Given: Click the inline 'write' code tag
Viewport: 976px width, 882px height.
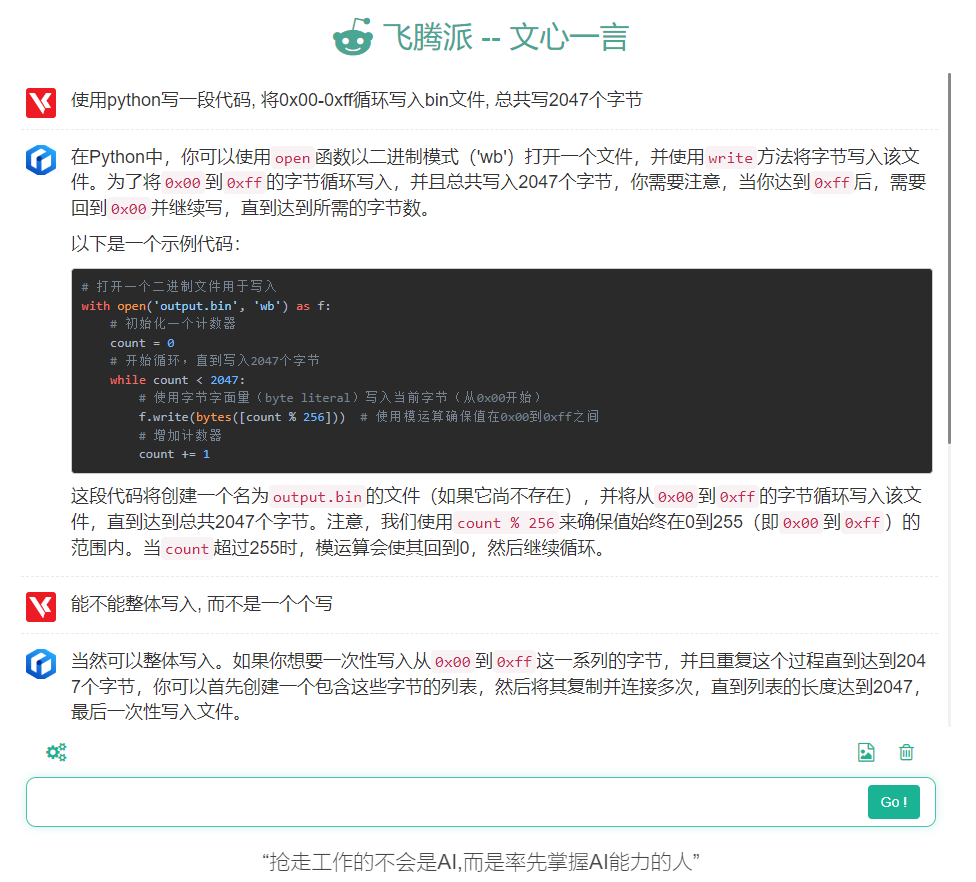Looking at the screenshot, I should (730, 158).
